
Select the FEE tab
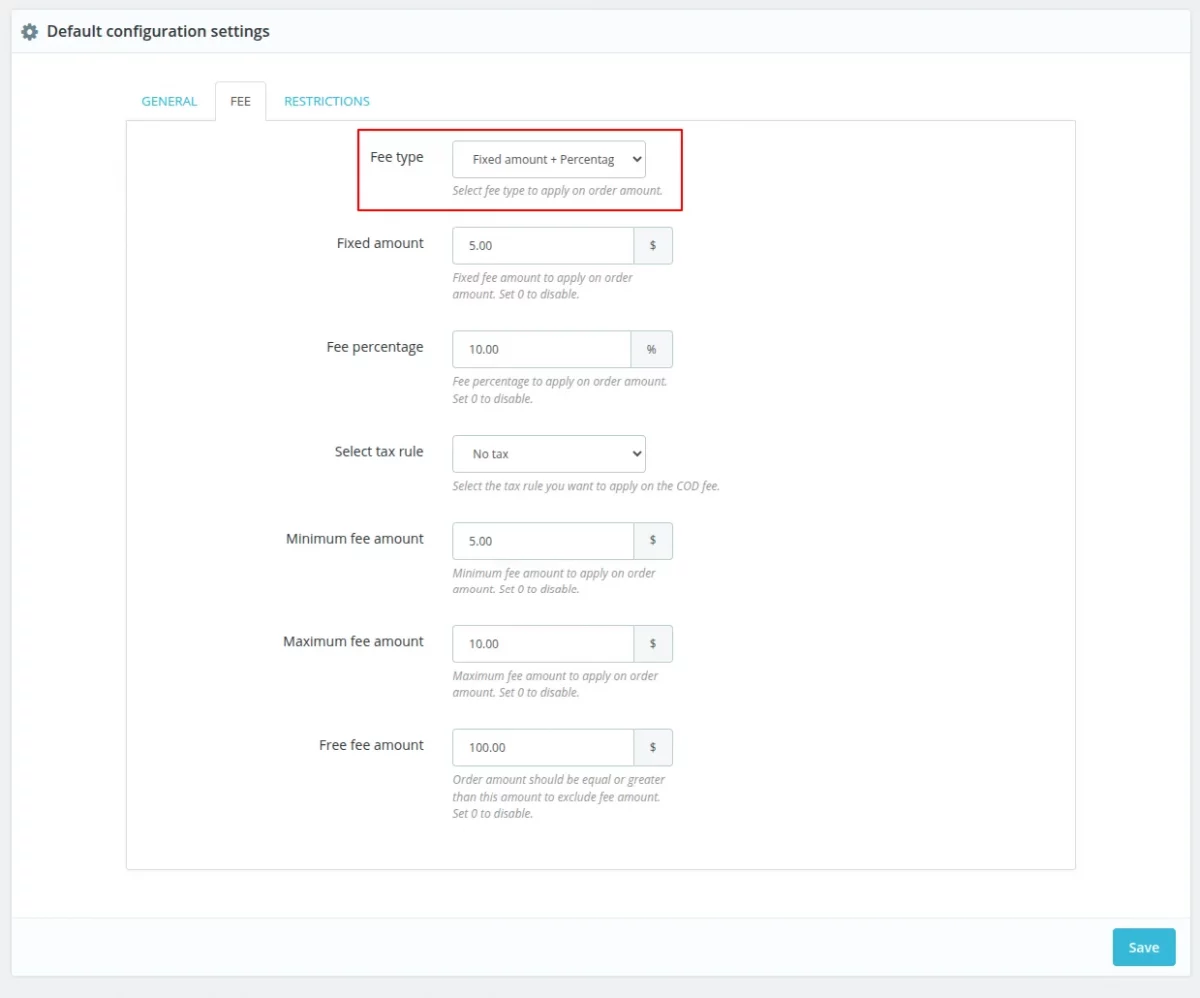click(x=240, y=101)
